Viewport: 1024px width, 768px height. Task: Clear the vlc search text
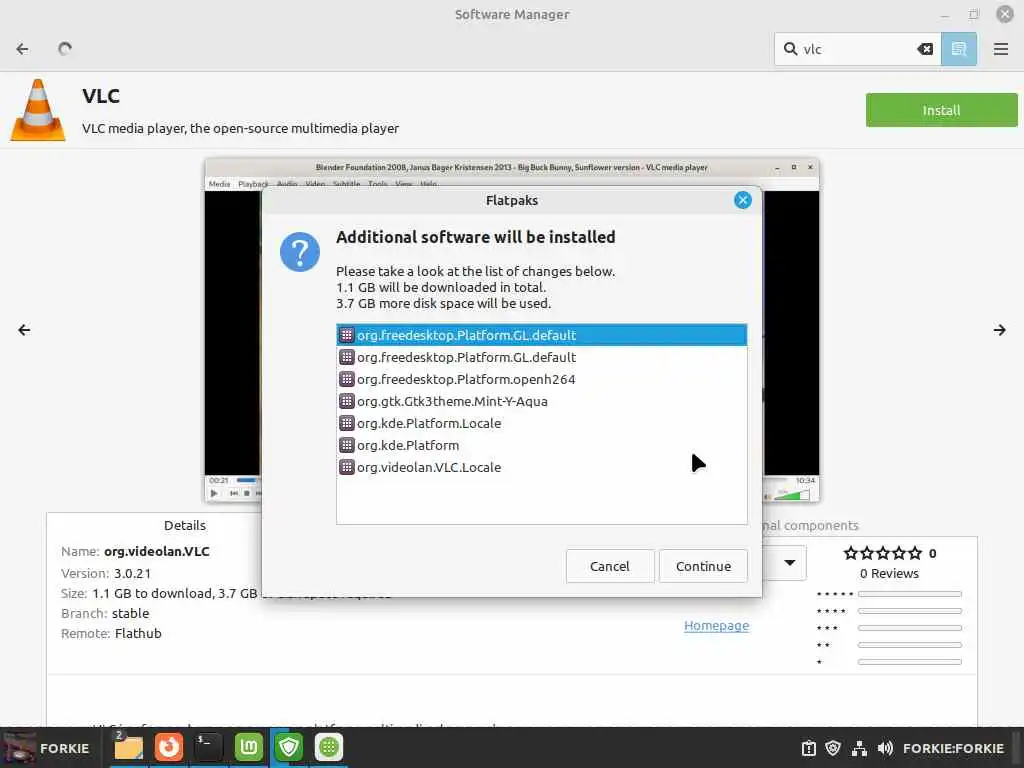pyautogui.click(x=925, y=49)
